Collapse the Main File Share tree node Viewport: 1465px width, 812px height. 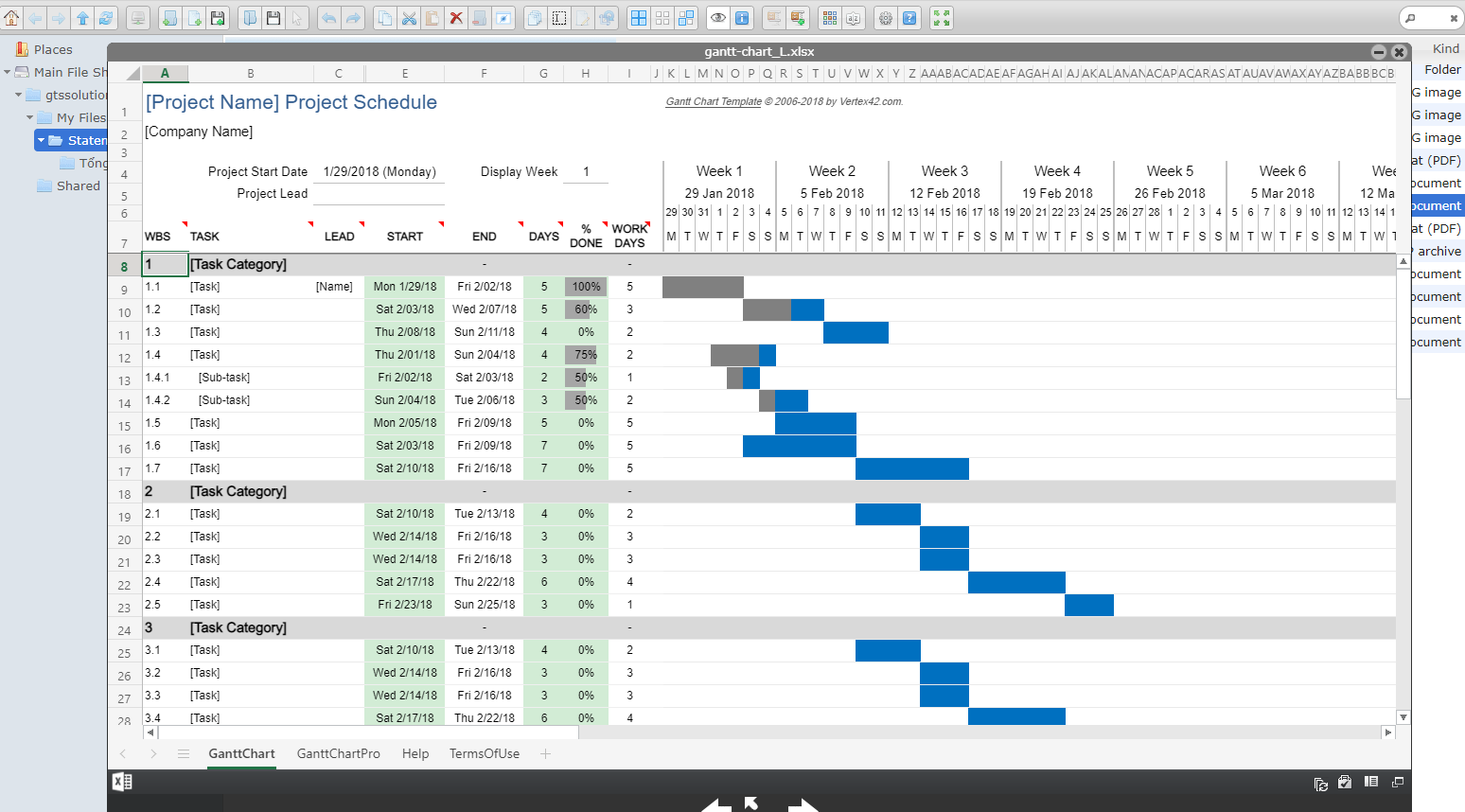coord(8,72)
